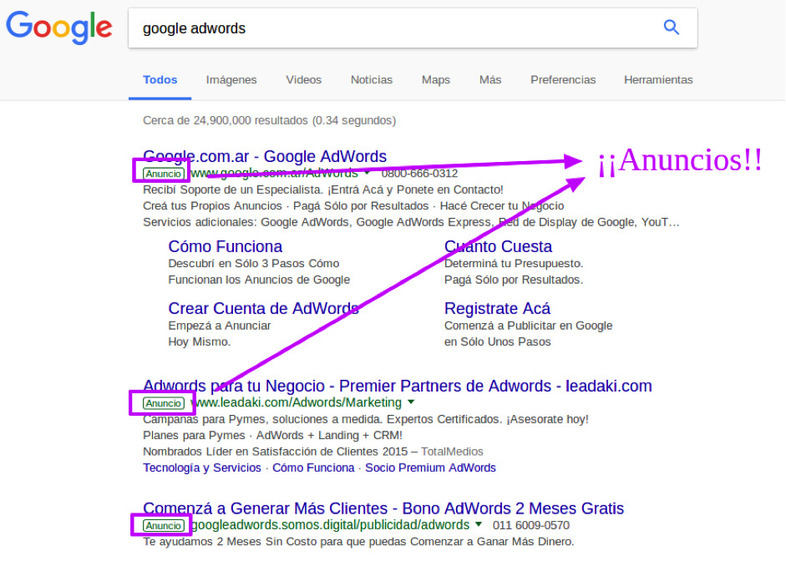Focus the search box containing google adwords

coord(413,28)
